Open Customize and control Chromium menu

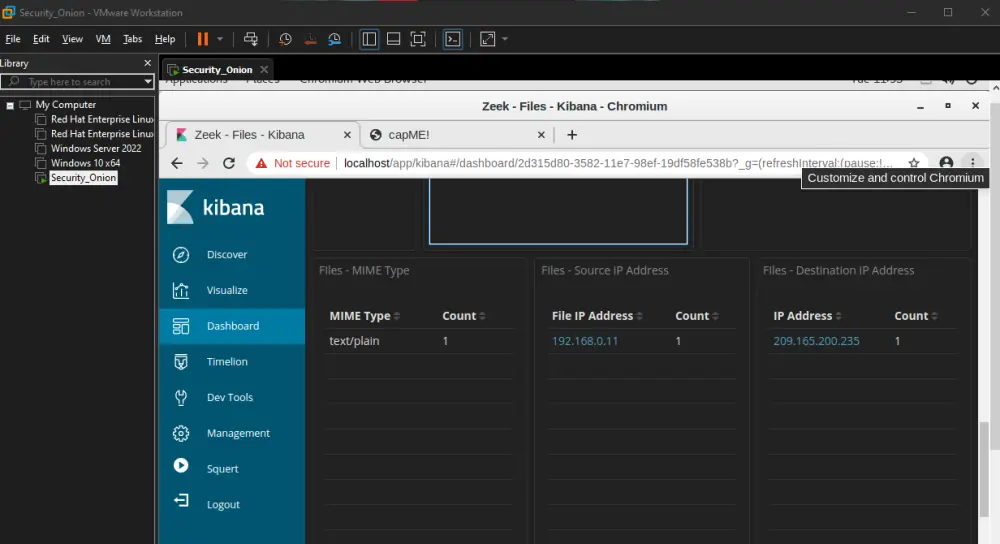pyautogui.click(x=973, y=163)
